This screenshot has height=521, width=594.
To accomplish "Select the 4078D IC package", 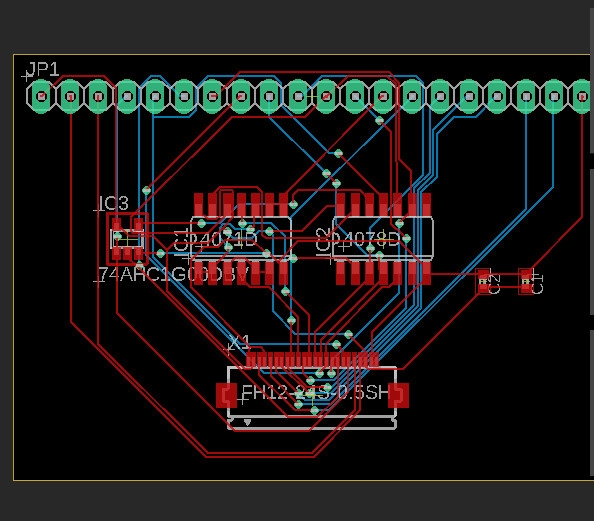I will pyautogui.click(x=383, y=239).
